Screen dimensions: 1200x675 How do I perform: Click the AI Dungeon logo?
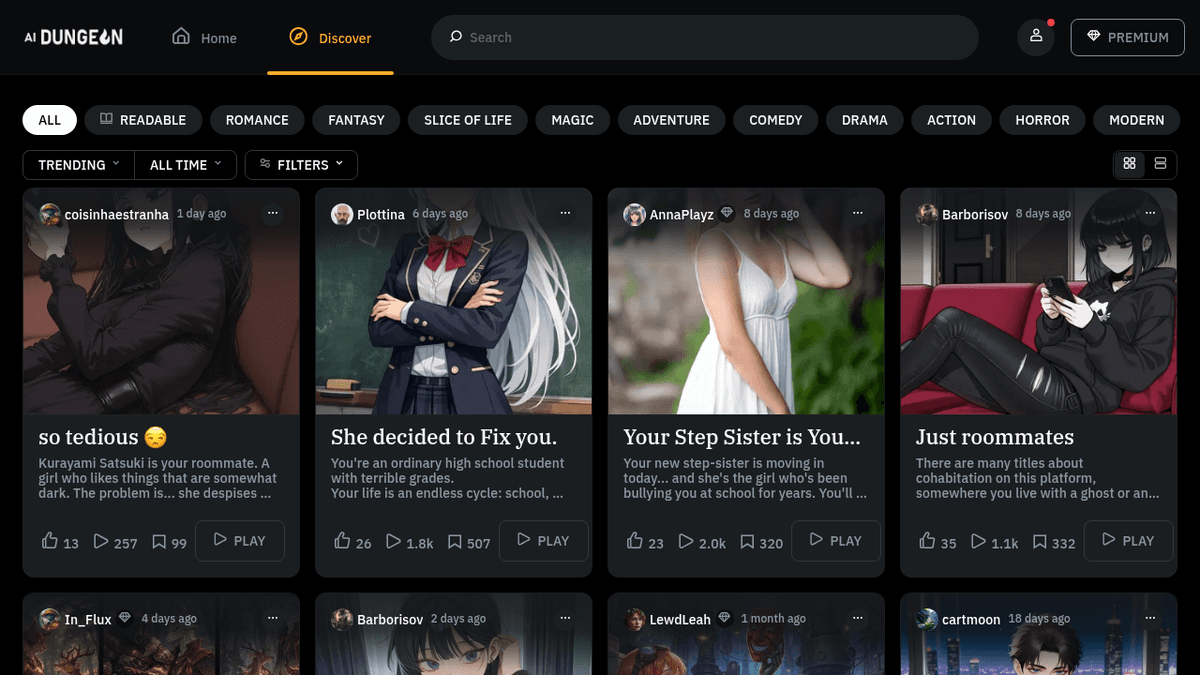coord(74,37)
